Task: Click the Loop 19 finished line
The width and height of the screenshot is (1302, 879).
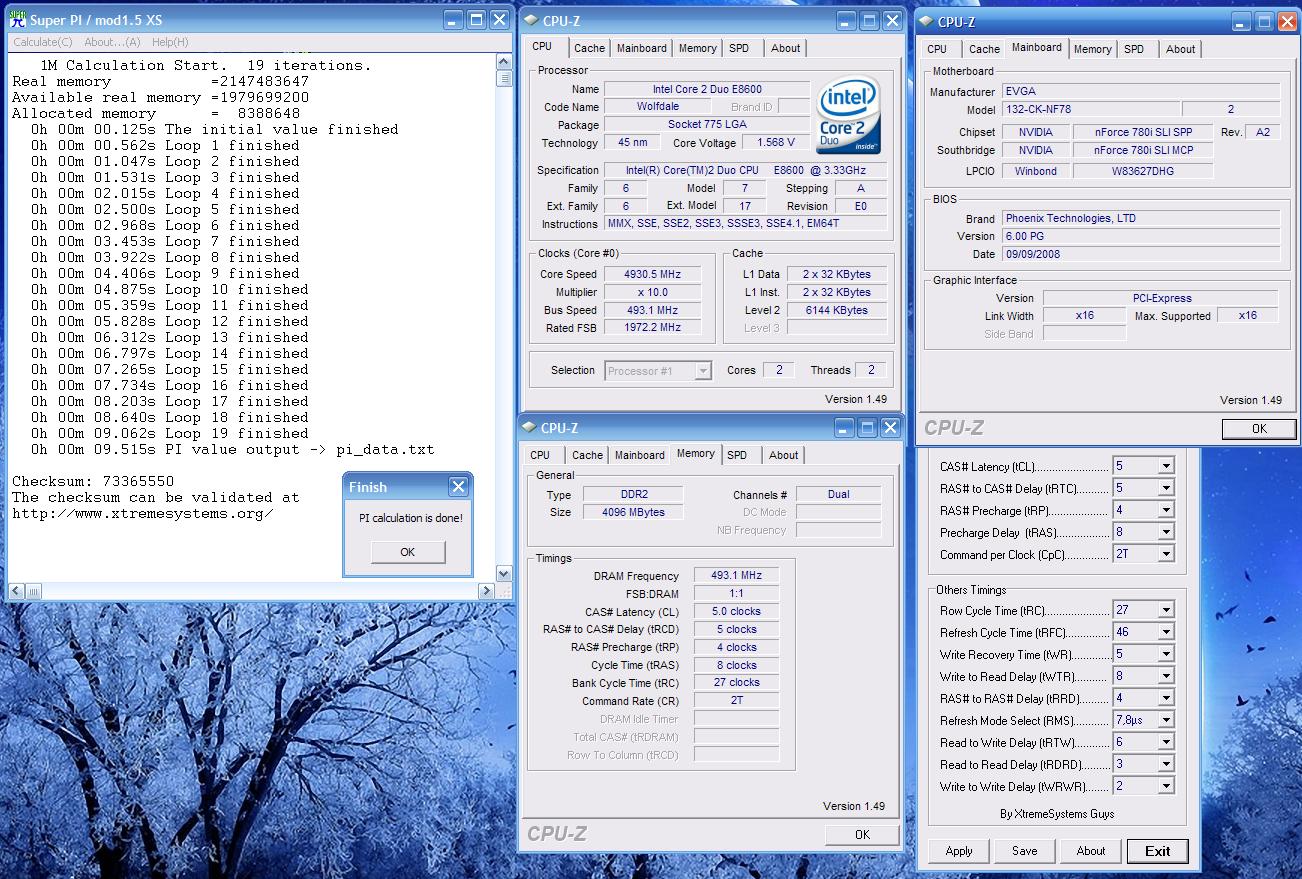Action: point(169,433)
